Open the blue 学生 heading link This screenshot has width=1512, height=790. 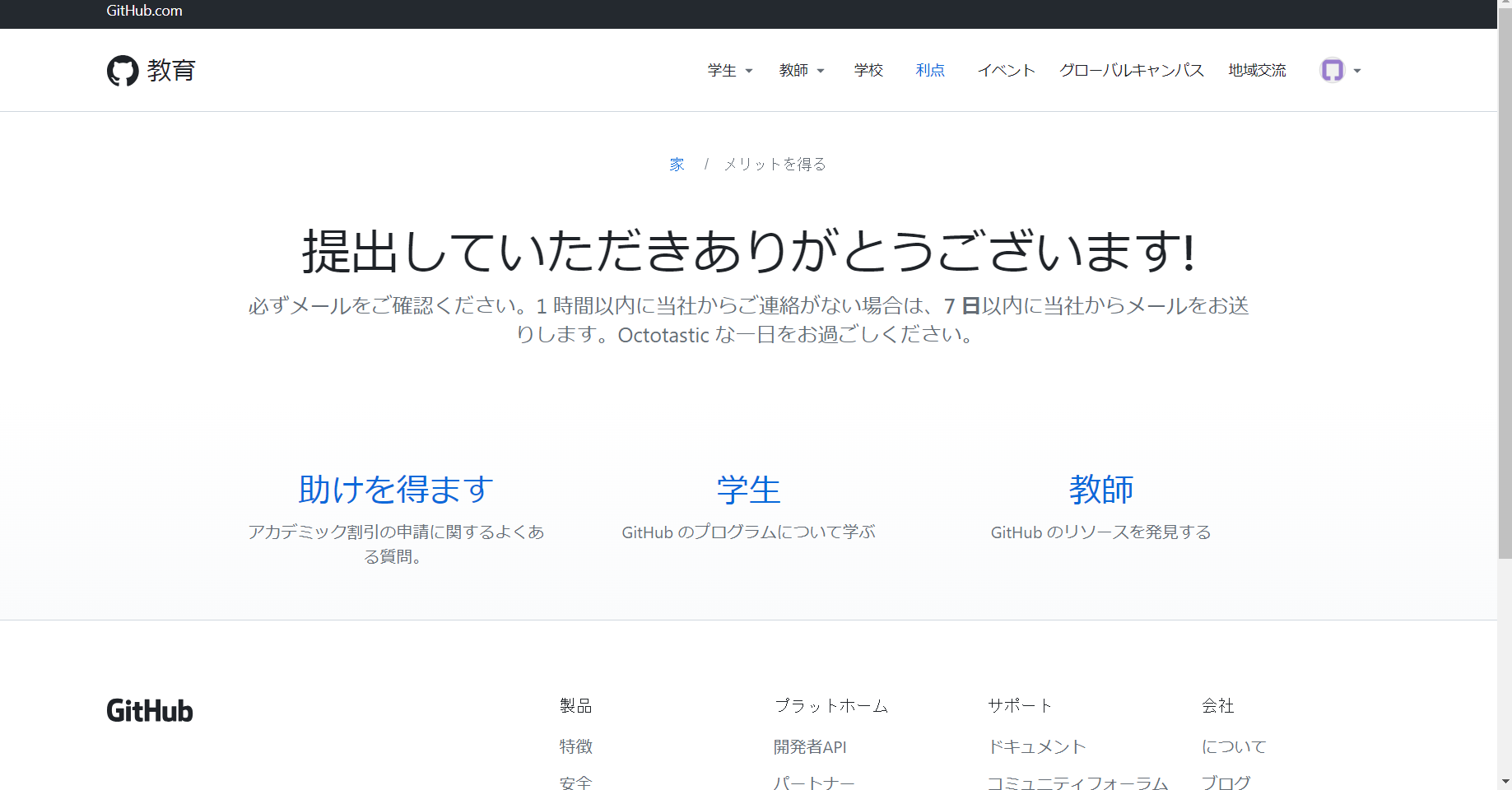click(x=748, y=490)
